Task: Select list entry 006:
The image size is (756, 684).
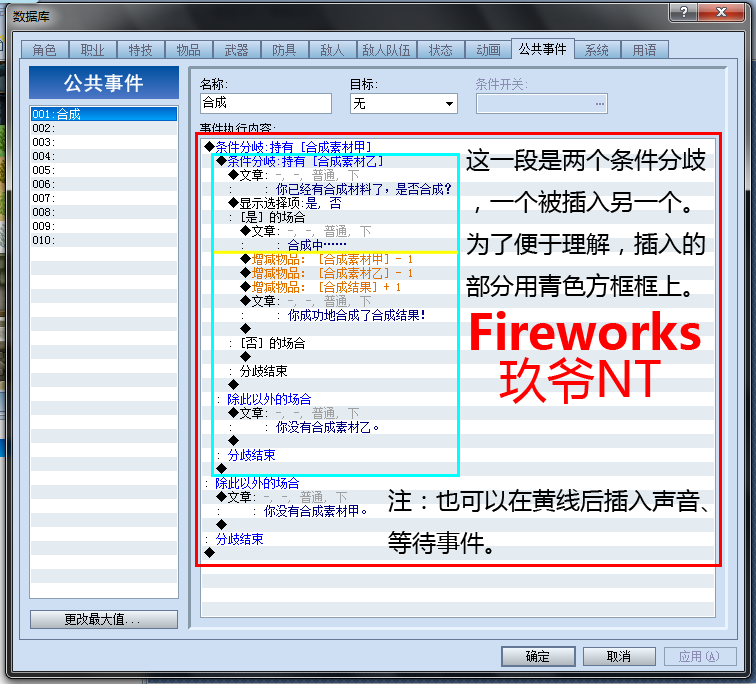Action: 104,184
